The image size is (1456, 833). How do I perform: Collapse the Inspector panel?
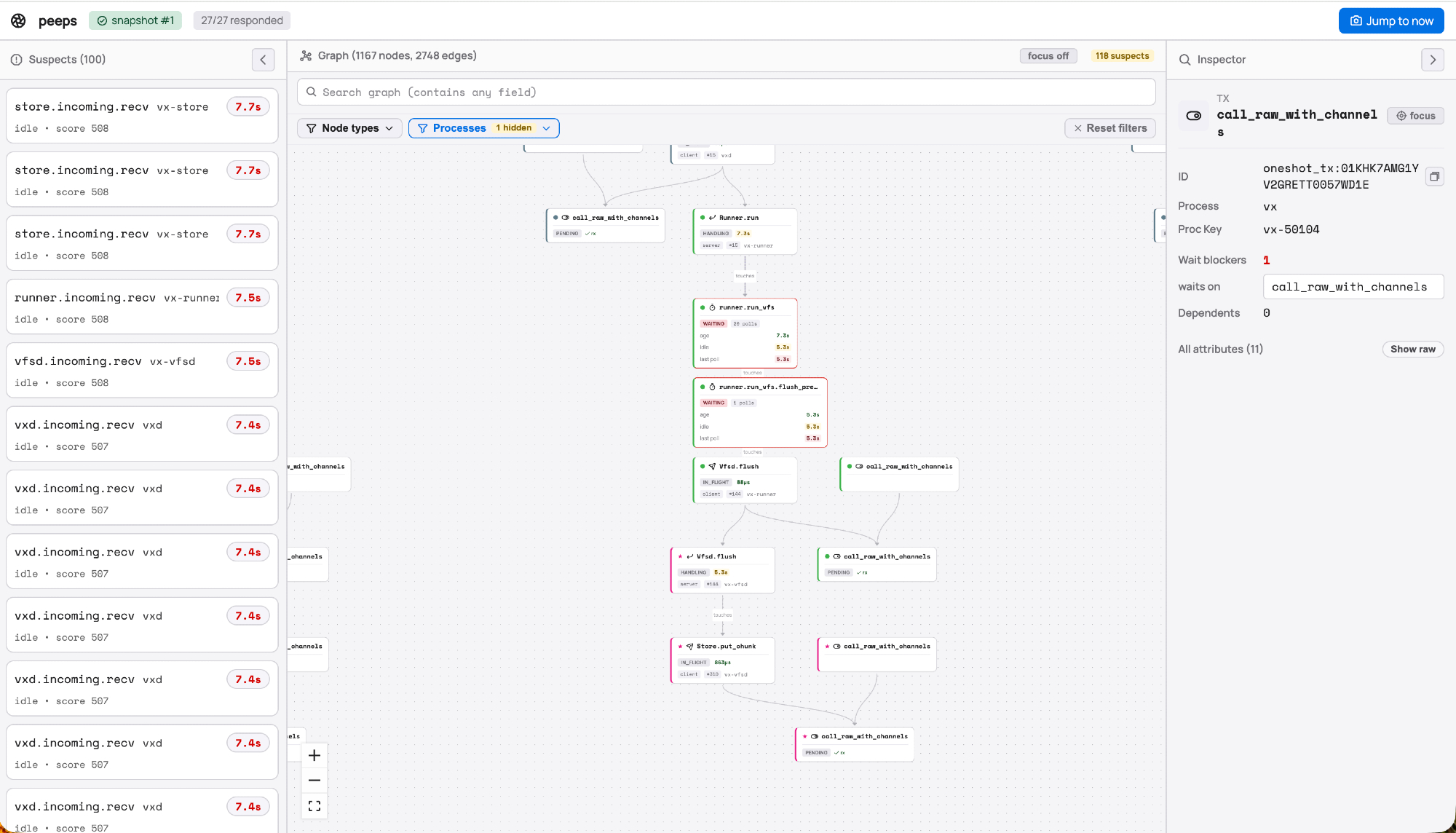(x=1432, y=60)
